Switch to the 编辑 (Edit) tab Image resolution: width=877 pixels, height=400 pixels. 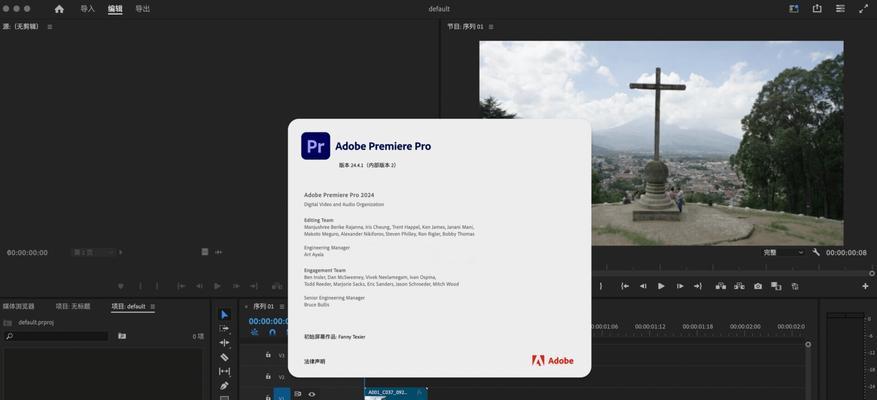(x=115, y=9)
